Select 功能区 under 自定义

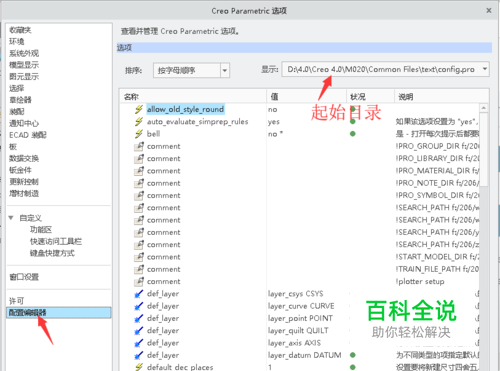(x=41, y=230)
